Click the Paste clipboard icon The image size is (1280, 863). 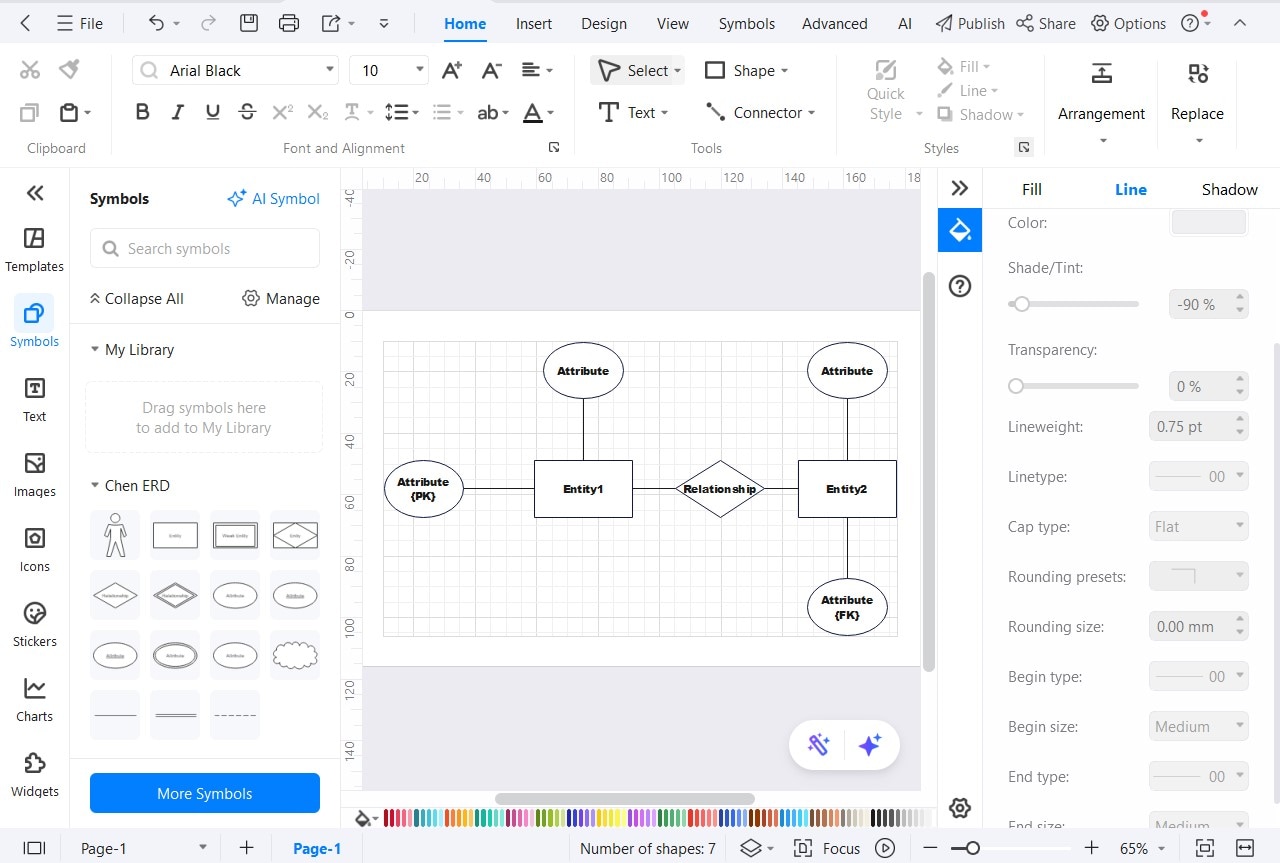point(69,113)
